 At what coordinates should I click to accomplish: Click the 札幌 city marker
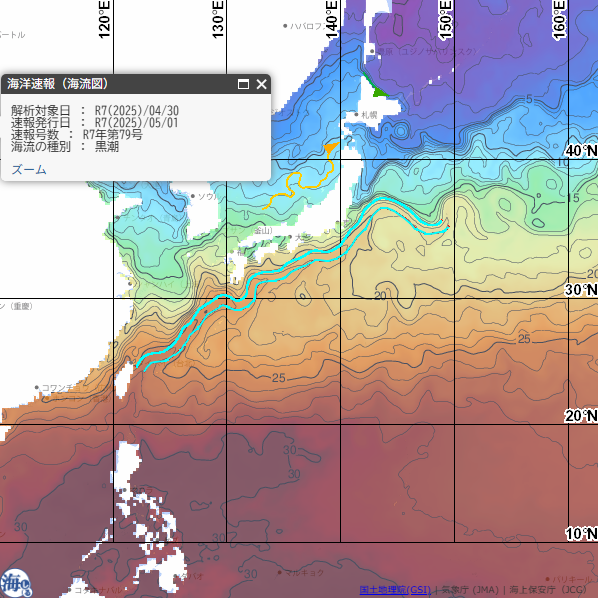tap(357, 114)
